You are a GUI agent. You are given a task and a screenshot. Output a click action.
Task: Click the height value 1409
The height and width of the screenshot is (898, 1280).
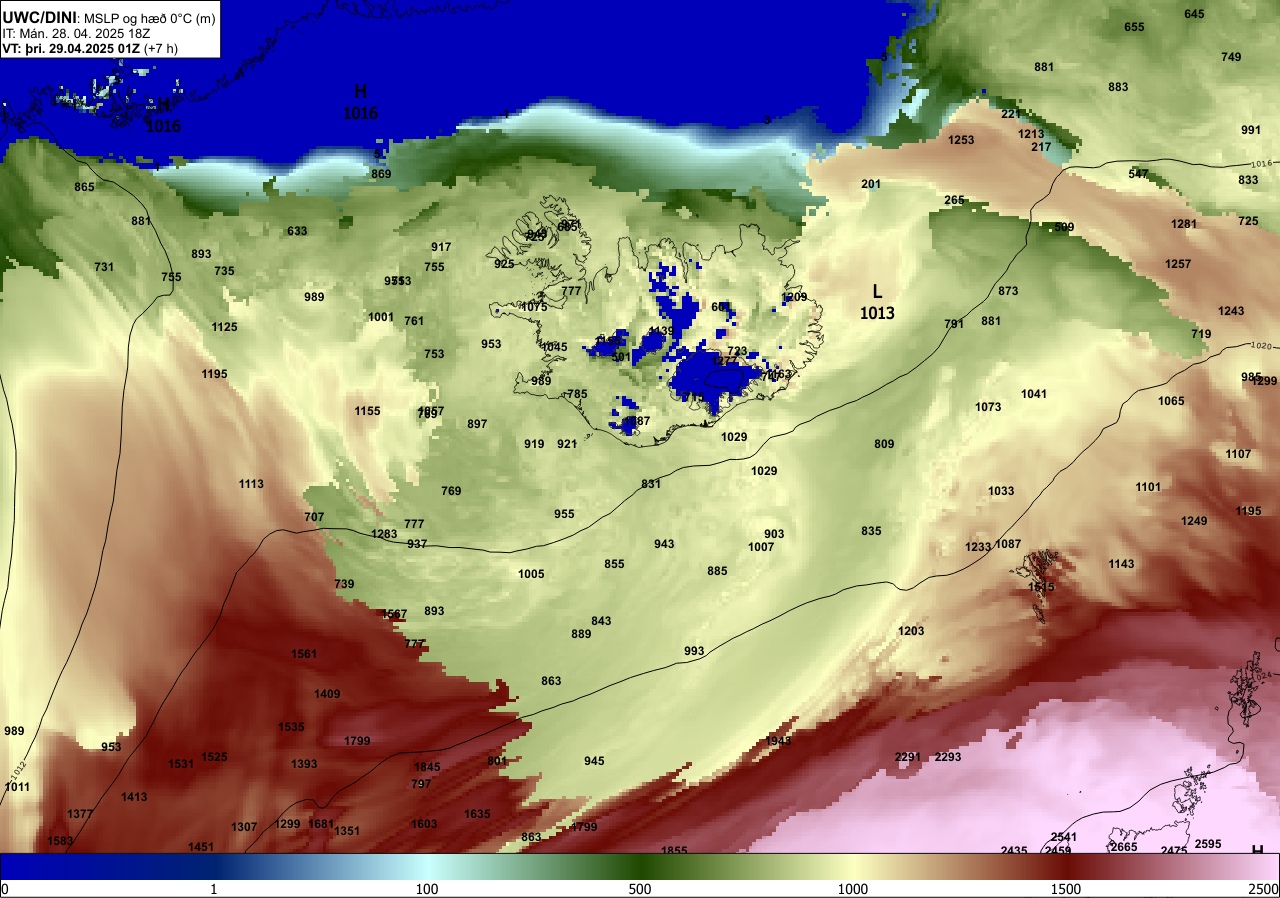pos(327,694)
